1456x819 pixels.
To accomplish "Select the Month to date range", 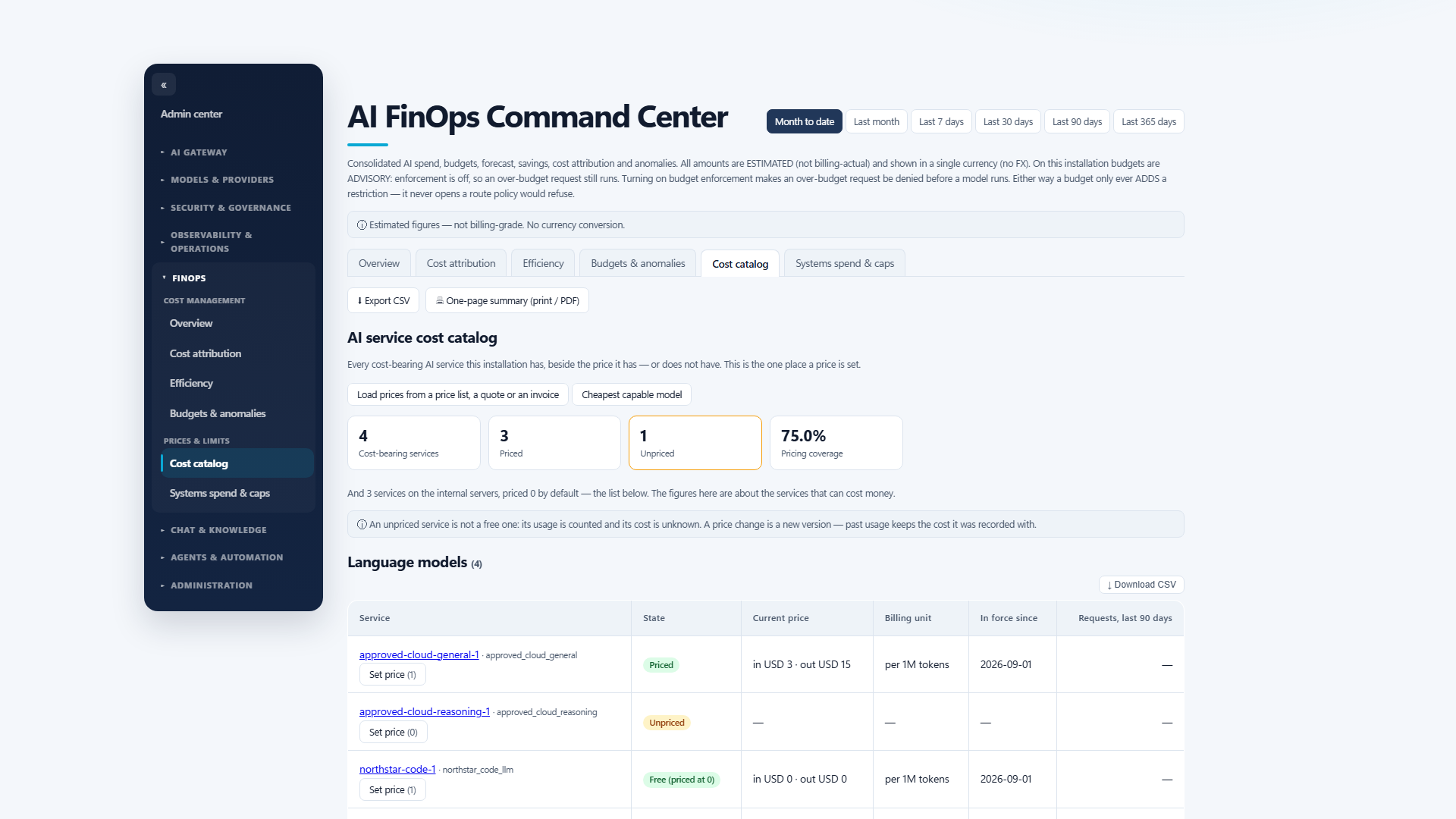I will (805, 121).
